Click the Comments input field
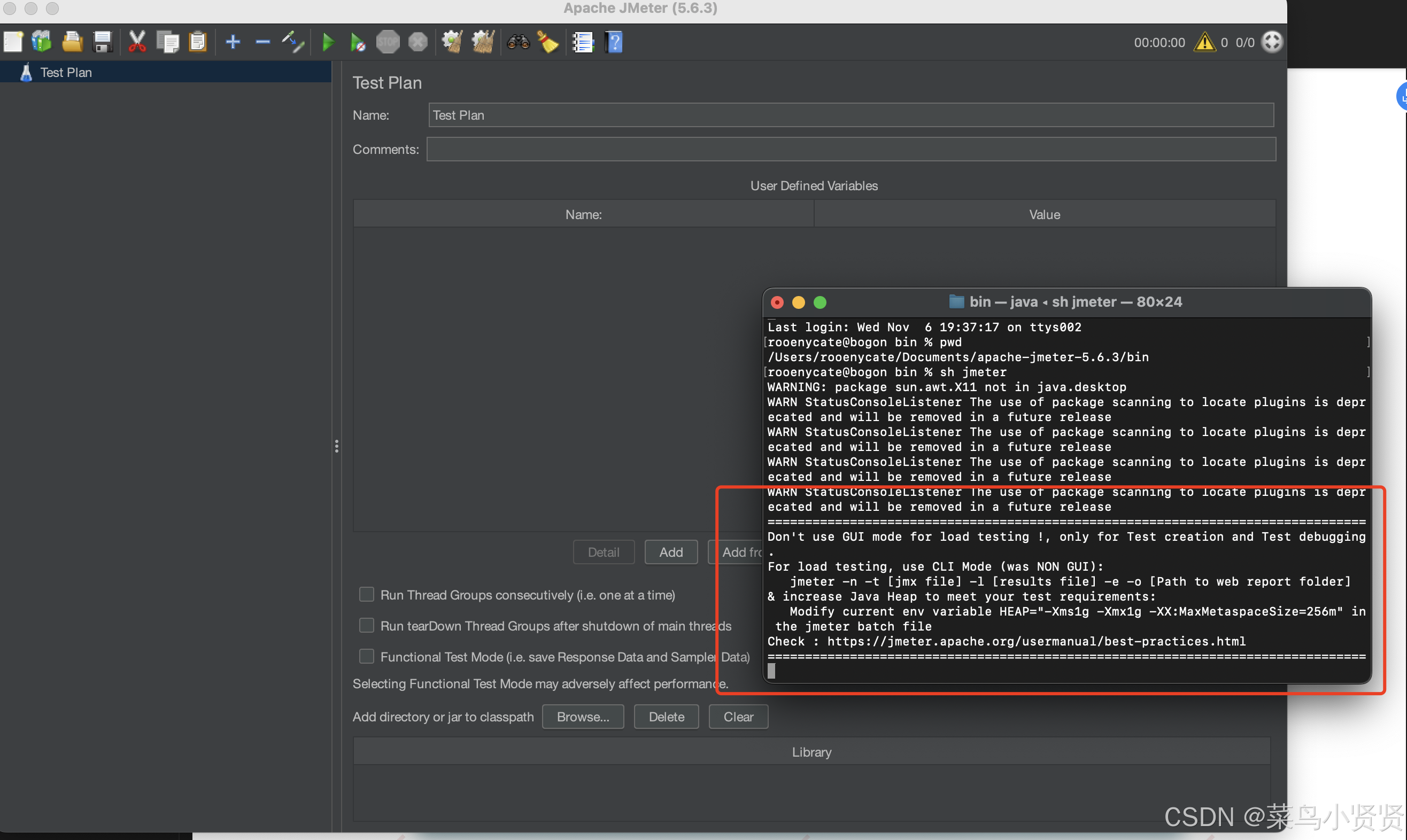 pos(851,150)
